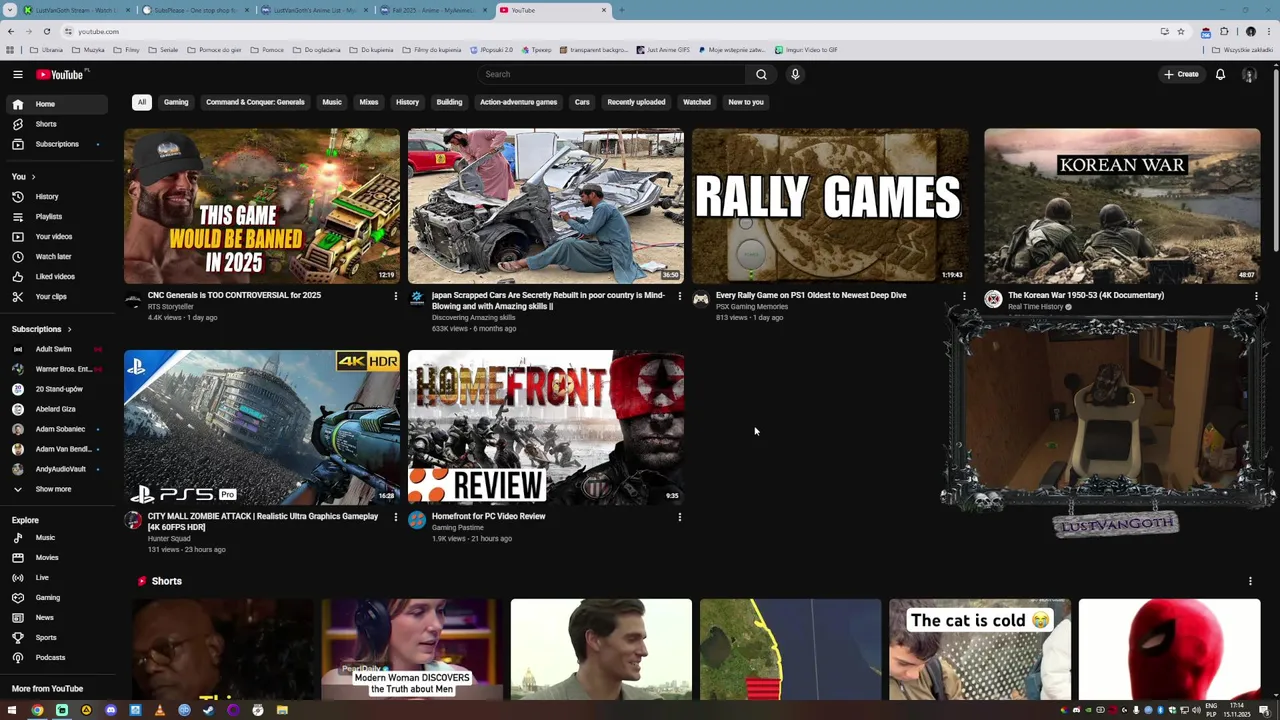Play the Korean War documentary thumbnail
The image size is (1280, 720).
click(x=1122, y=206)
